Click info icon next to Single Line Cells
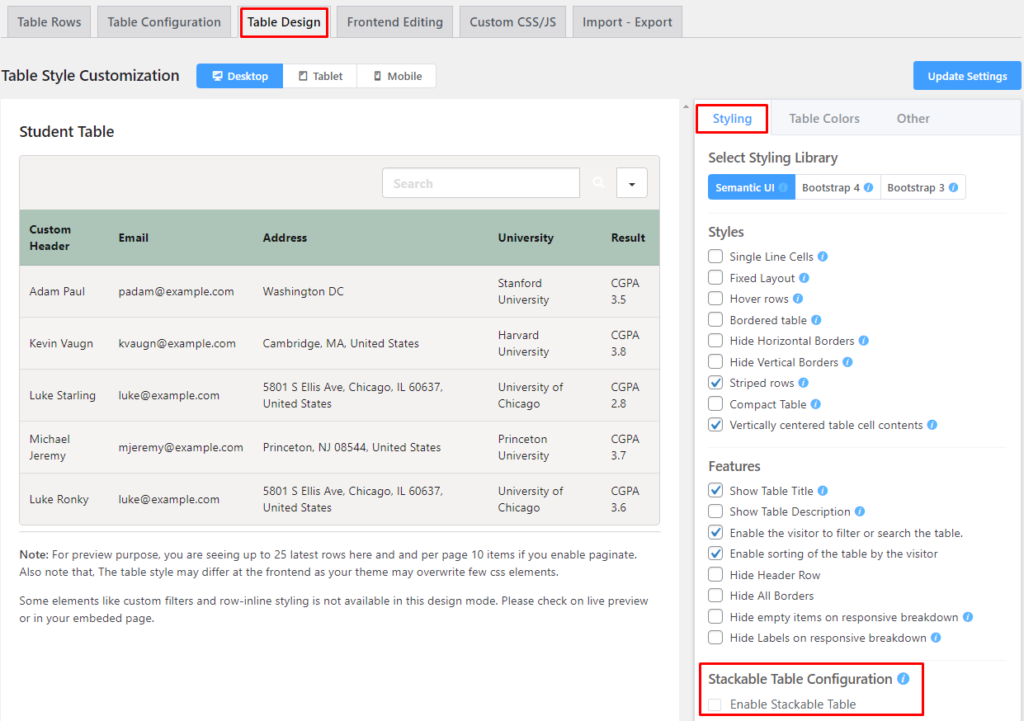 [823, 257]
